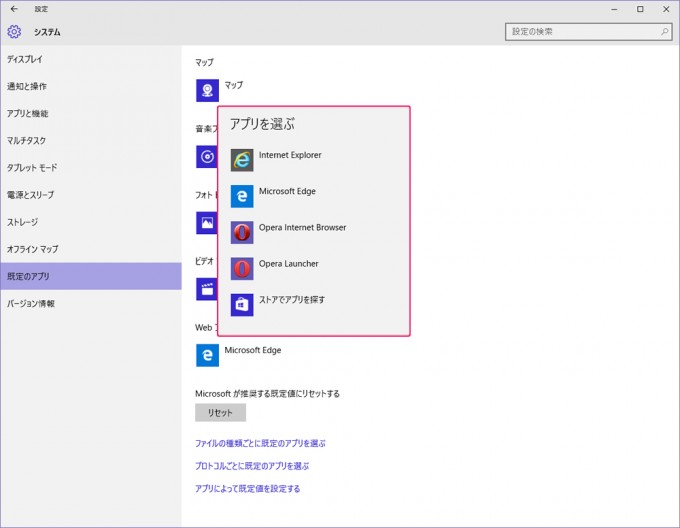Open the マルチタスク settings page
Image resolution: width=680 pixels, height=528 pixels.
click(x=91, y=140)
